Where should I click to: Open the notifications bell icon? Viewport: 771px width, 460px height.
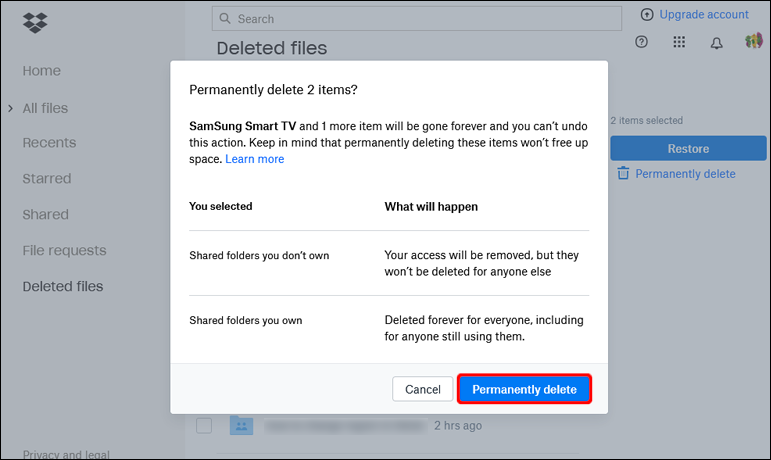tap(716, 42)
